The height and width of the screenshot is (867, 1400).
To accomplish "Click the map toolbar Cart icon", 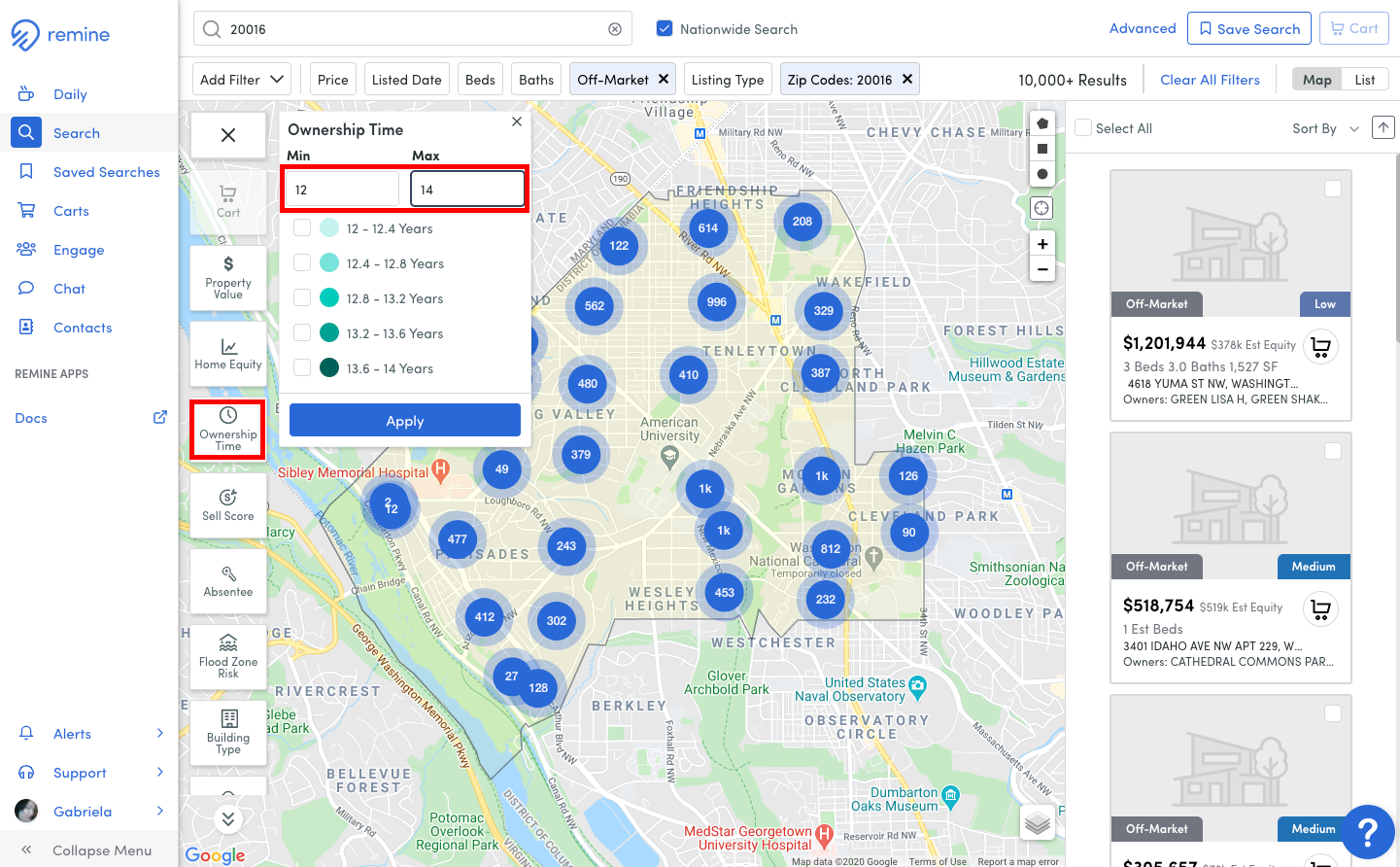I will (228, 202).
